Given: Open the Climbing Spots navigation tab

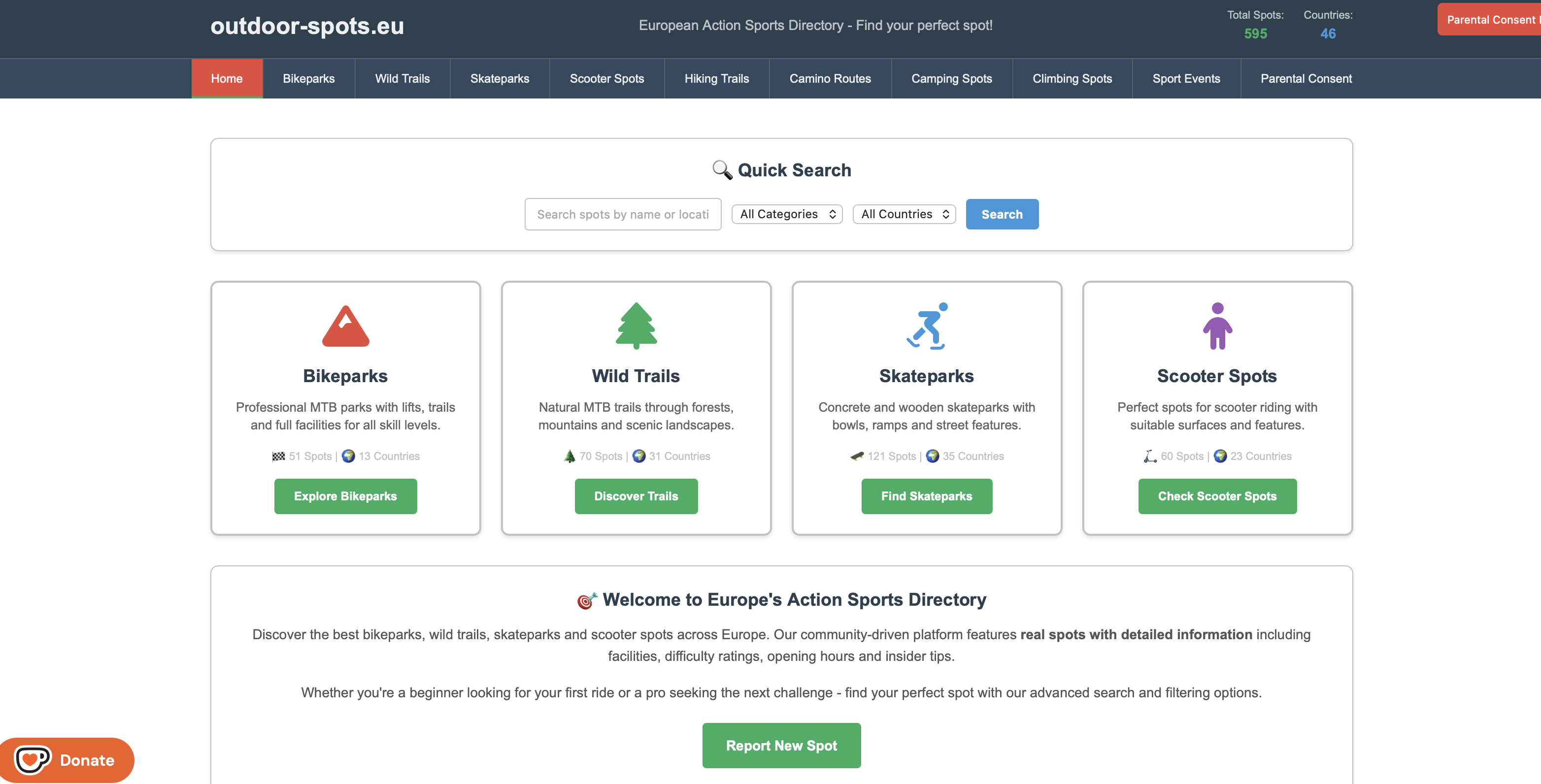Looking at the screenshot, I should 1072,78.
